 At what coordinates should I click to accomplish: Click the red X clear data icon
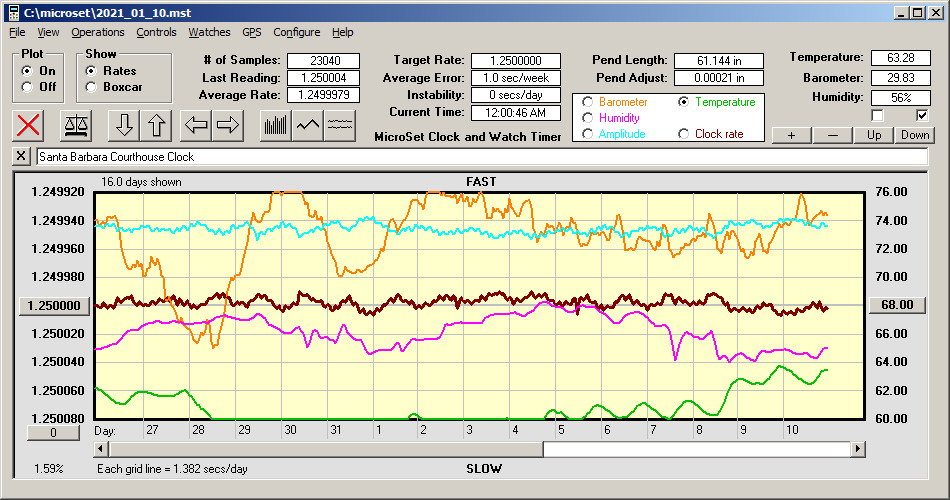(30, 125)
